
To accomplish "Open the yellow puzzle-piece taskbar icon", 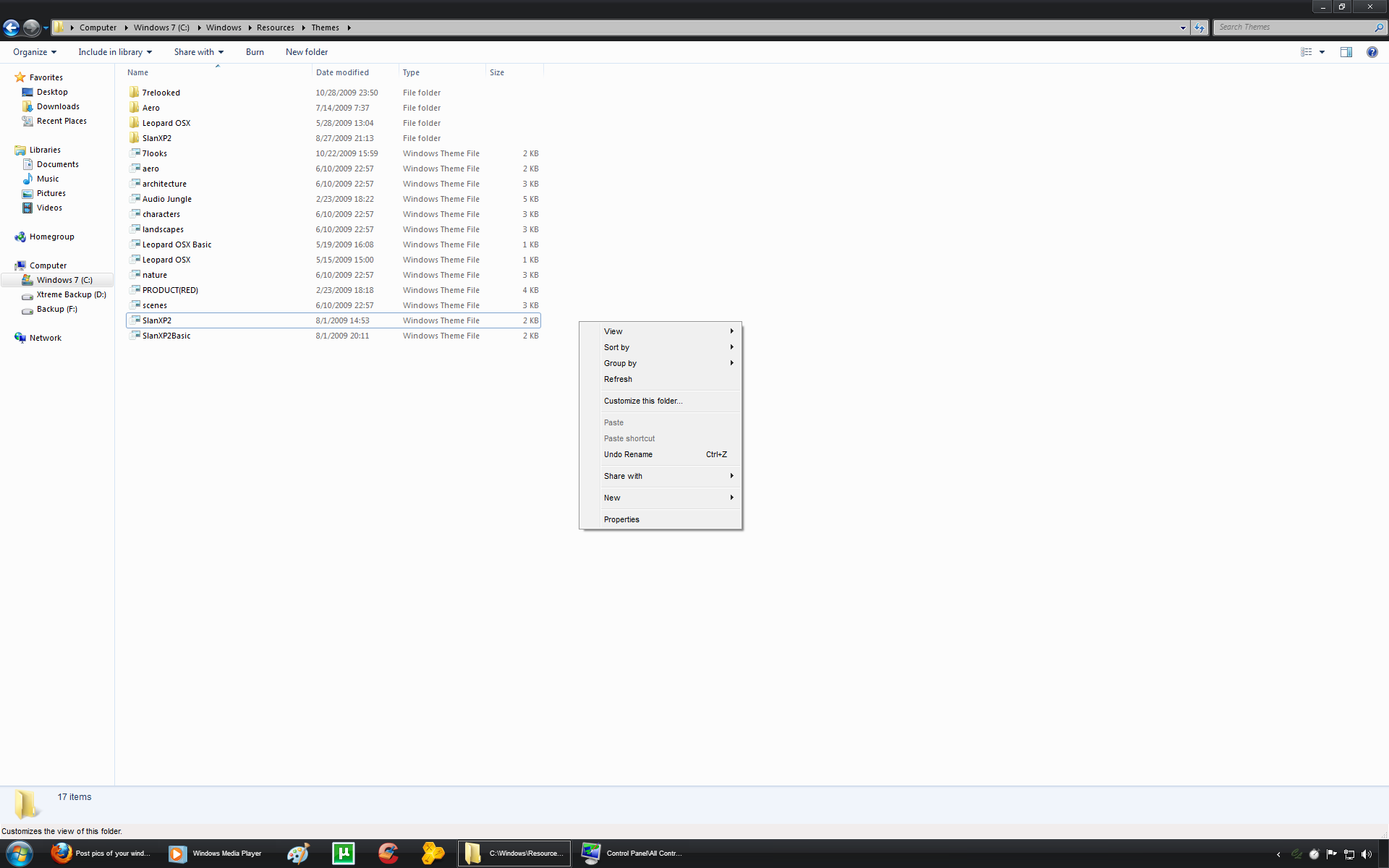I will tap(433, 854).
